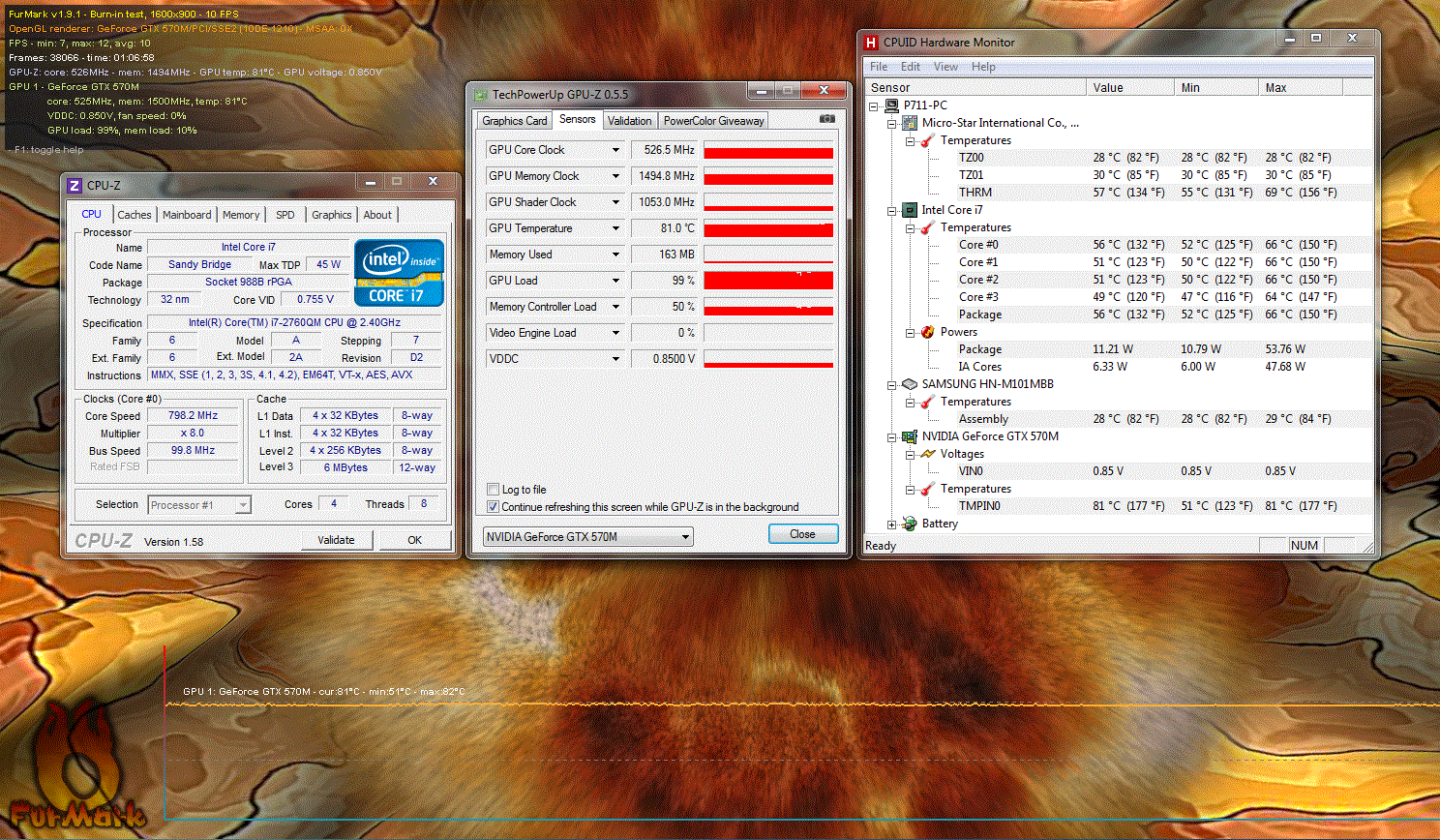Click the Validate button in CPU-Z
The width and height of the screenshot is (1440, 840).
[336, 540]
